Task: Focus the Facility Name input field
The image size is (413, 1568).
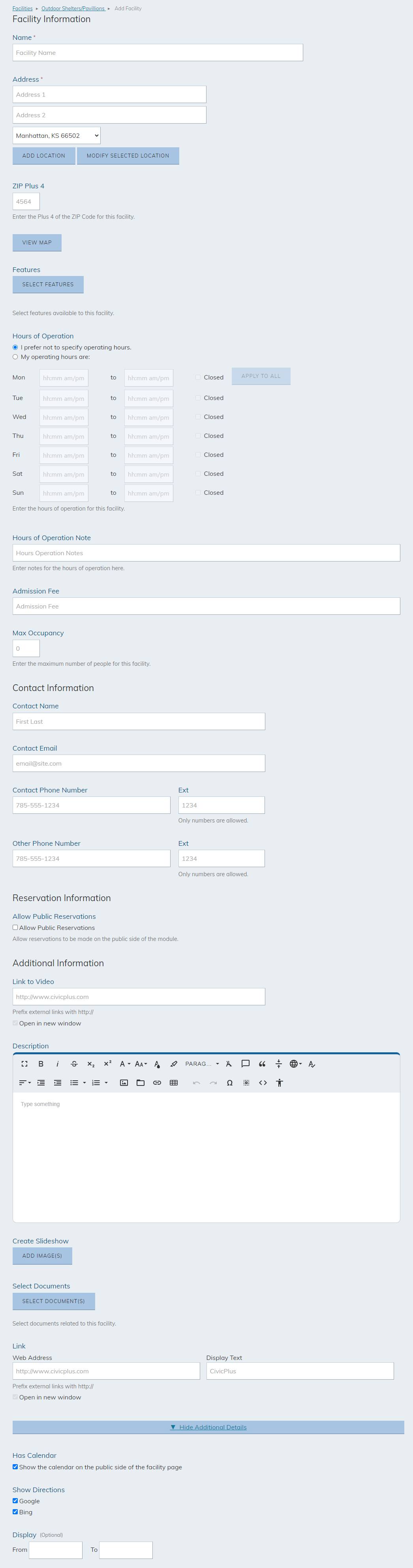Action: 158,53
